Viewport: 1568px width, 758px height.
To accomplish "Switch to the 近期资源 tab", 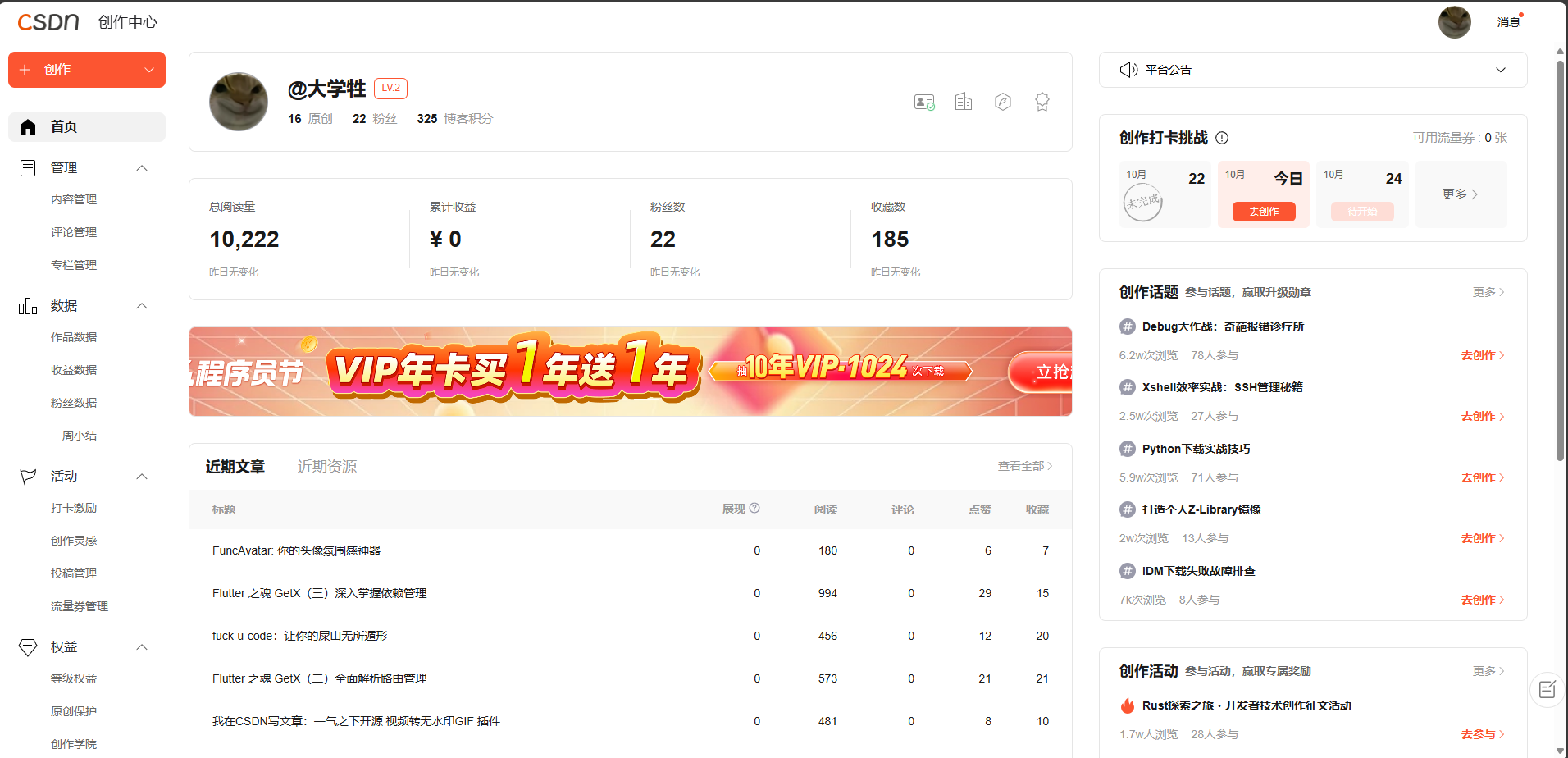I will pos(326,467).
